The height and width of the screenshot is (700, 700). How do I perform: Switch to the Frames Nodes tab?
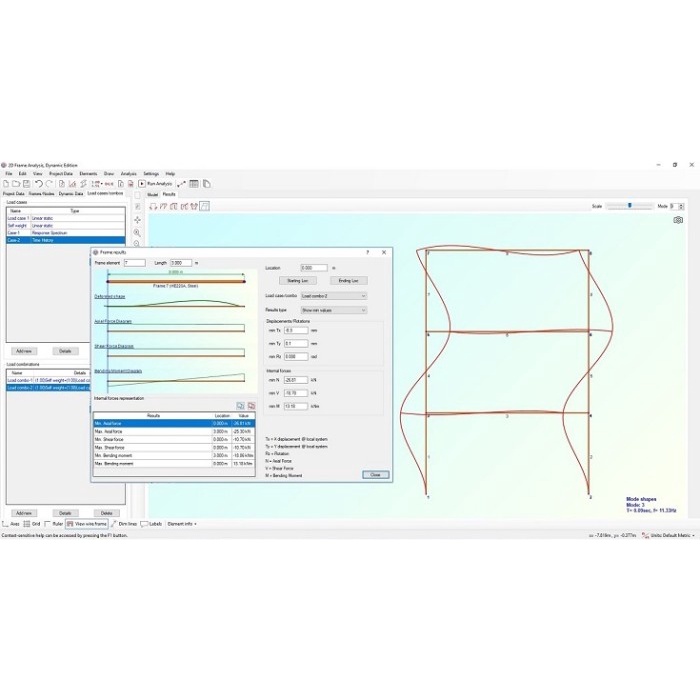click(x=42, y=194)
